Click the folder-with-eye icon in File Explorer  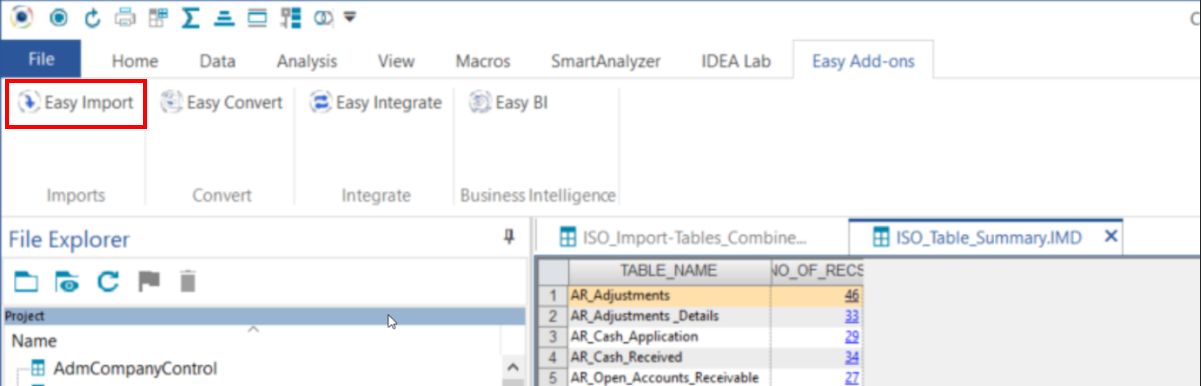pos(67,282)
